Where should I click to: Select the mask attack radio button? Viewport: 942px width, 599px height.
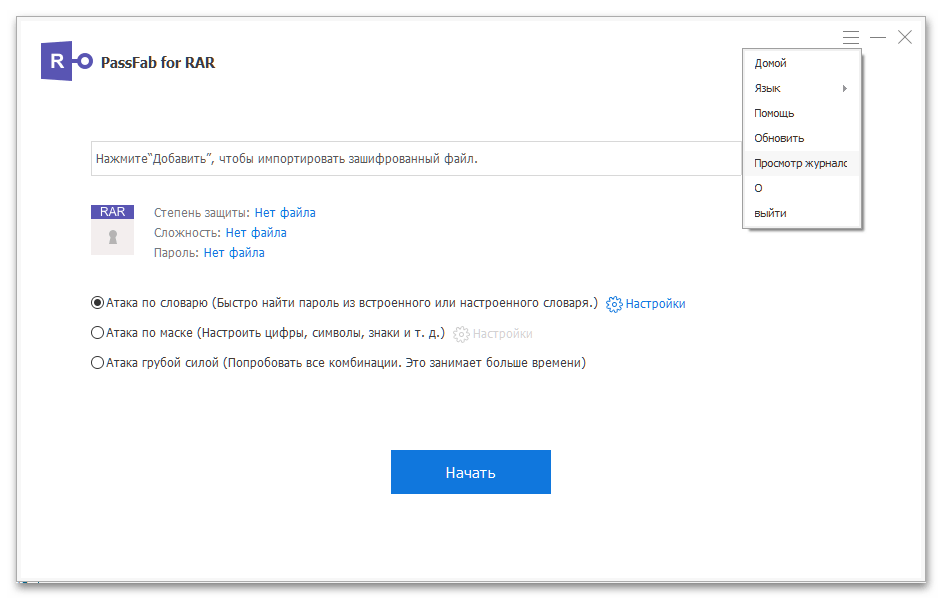click(97, 333)
